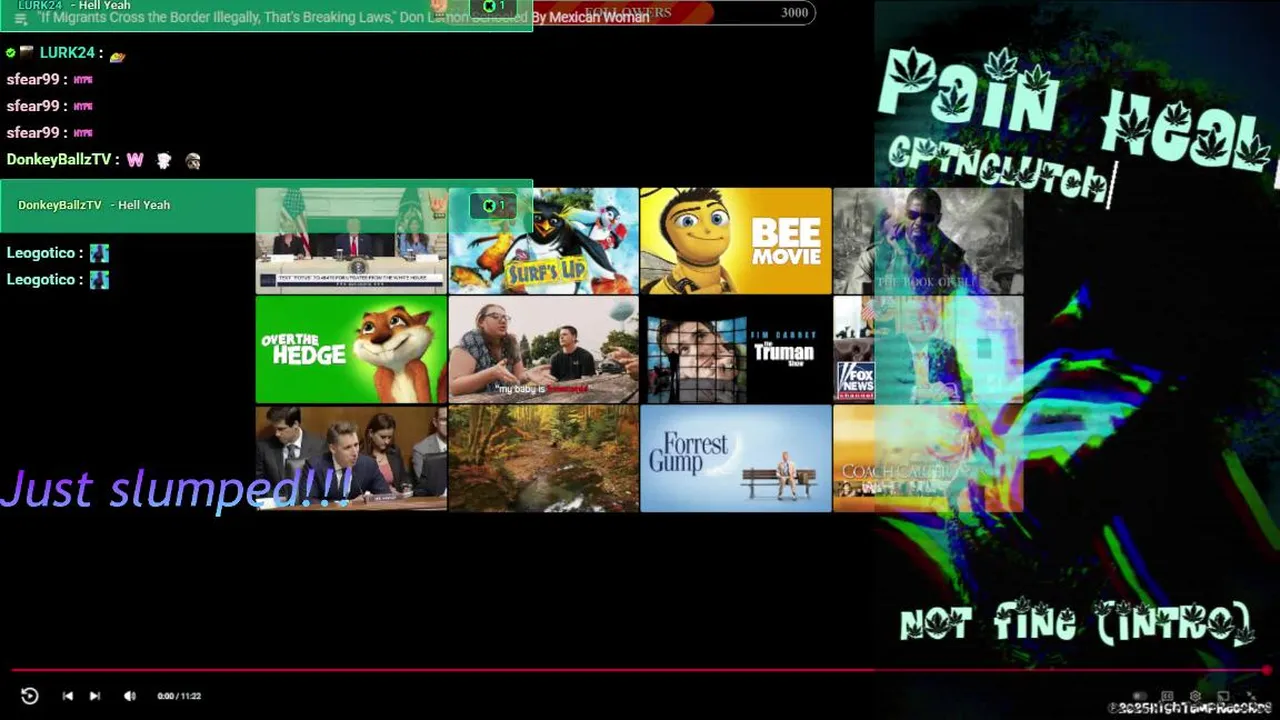The height and width of the screenshot is (720, 1280).
Task: Click the 'Not Fine (Intro)' song title
Action: pyautogui.click(x=1077, y=622)
